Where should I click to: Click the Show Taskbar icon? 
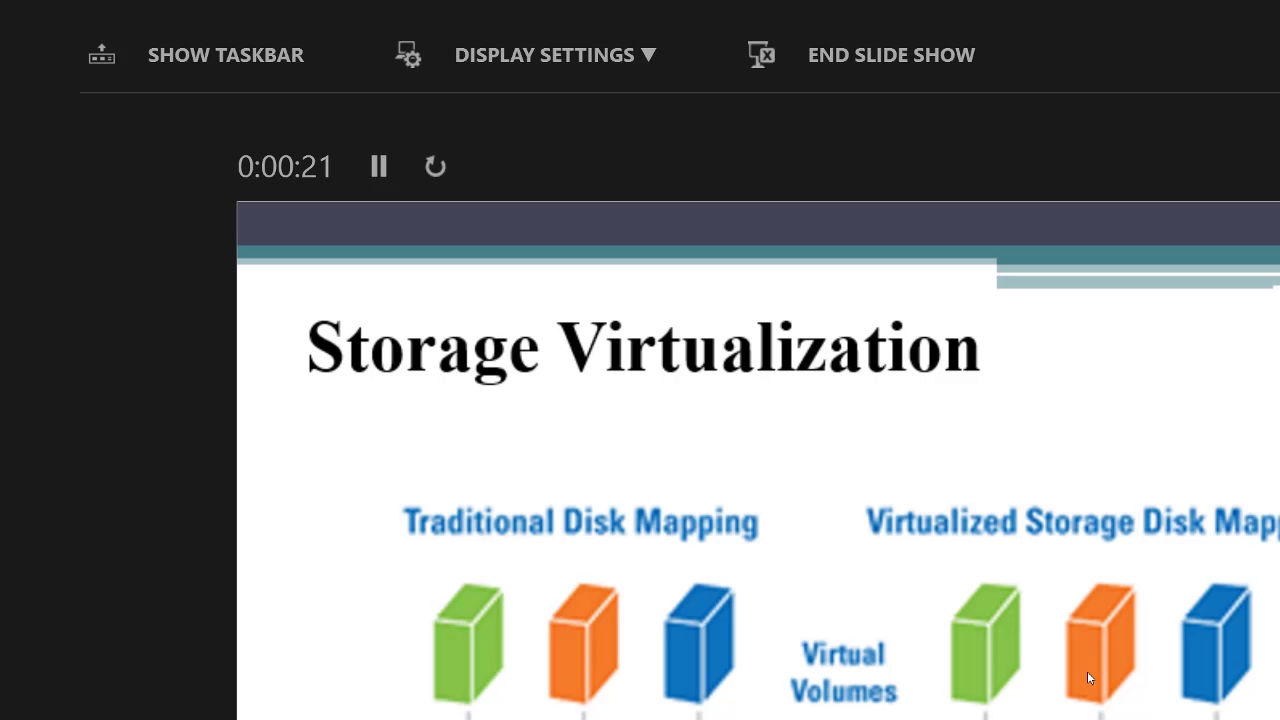(x=102, y=55)
